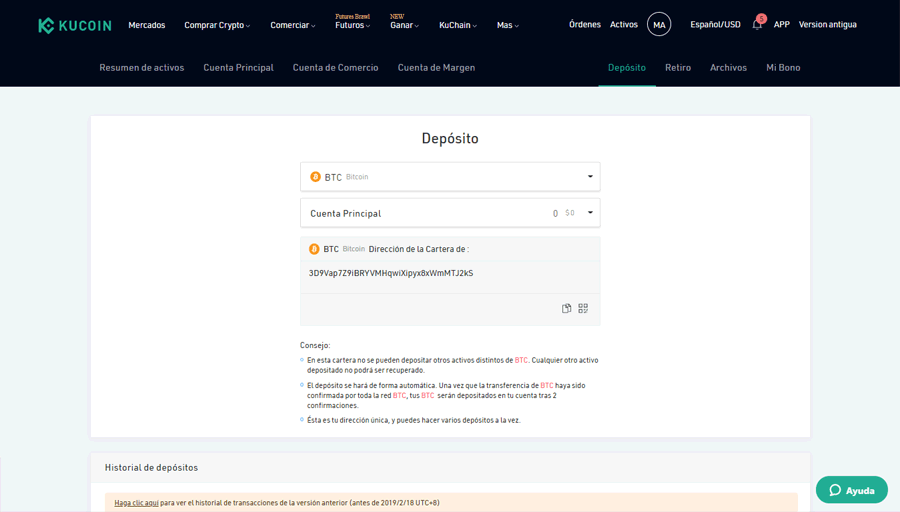Expand the KuChain menu
The height and width of the screenshot is (512, 900).
[x=457, y=25]
